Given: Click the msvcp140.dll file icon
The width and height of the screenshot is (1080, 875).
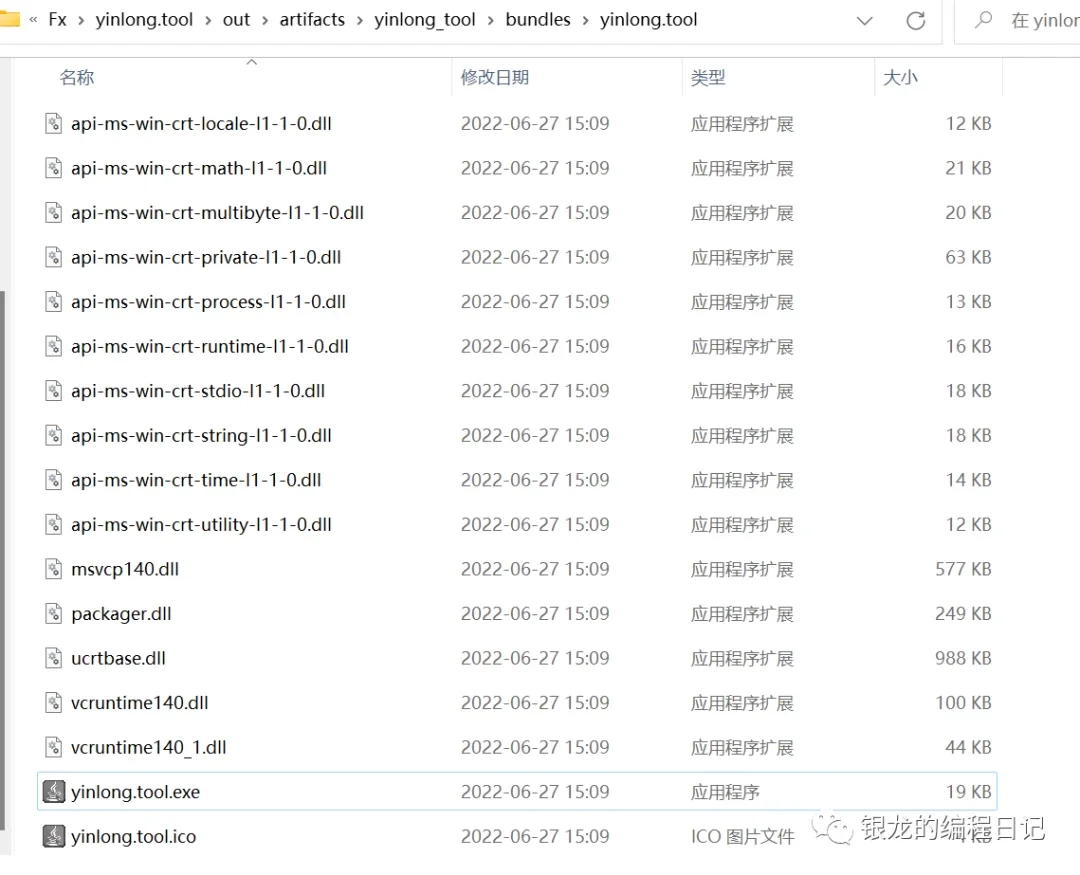Looking at the screenshot, I should click(52, 568).
